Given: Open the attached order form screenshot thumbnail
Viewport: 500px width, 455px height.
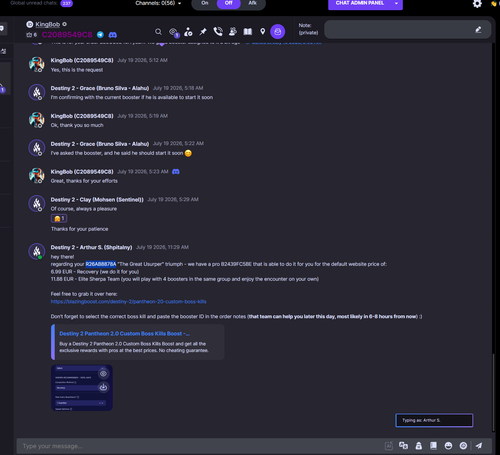Looking at the screenshot, I should (82, 388).
